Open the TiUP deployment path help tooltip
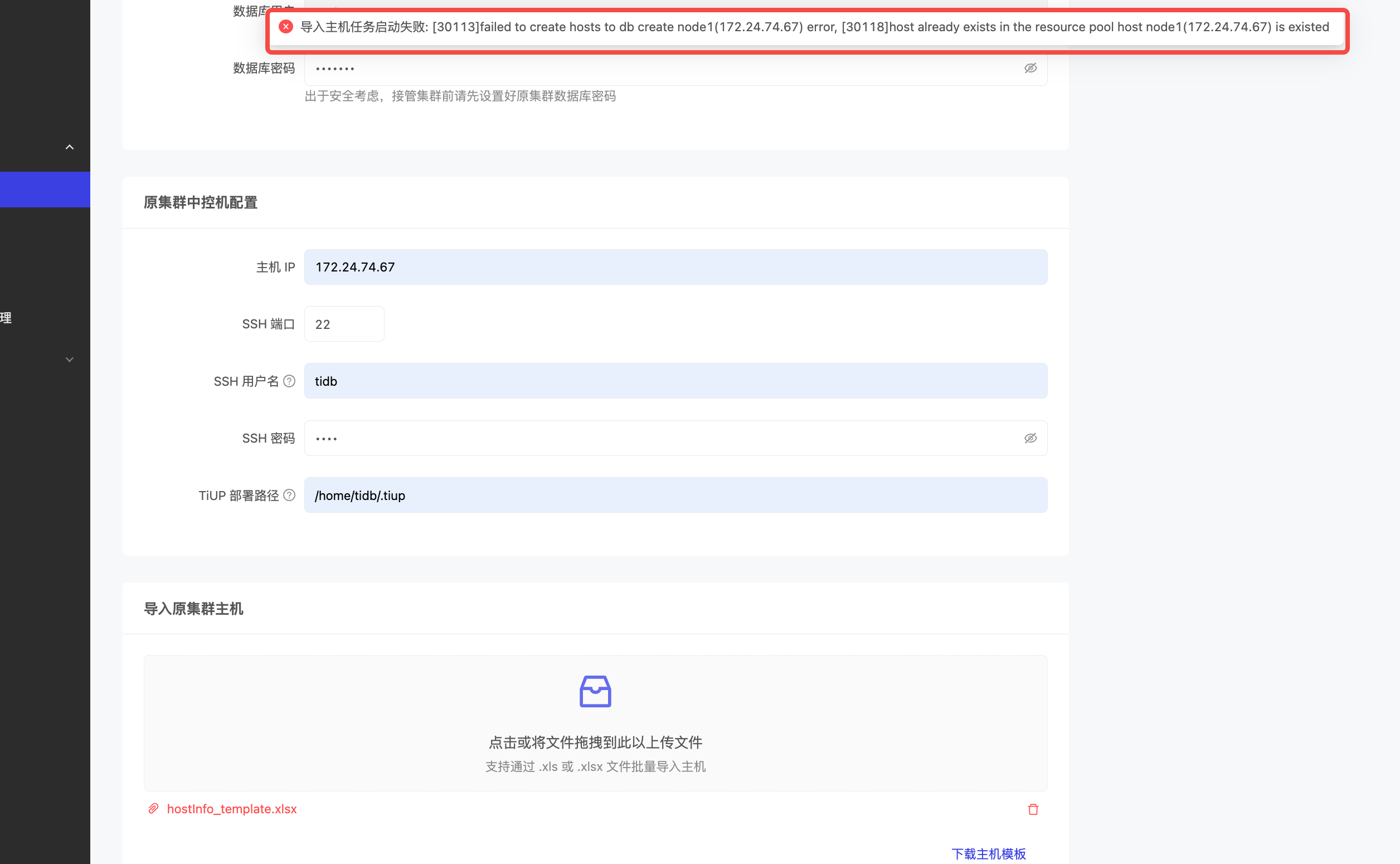This screenshot has height=864, width=1400. tap(290, 496)
